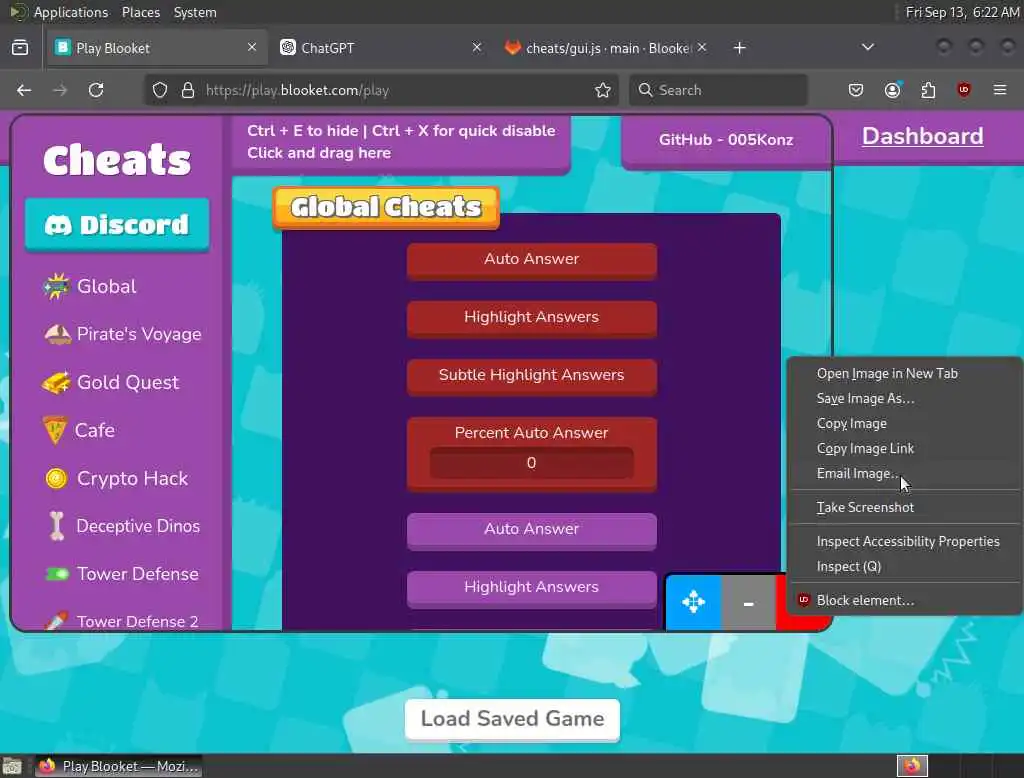Image resolution: width=1024 pixels, height=778 pixels.
Task: Select Gold Quest cheats
Action: click(x=110, y=382)
